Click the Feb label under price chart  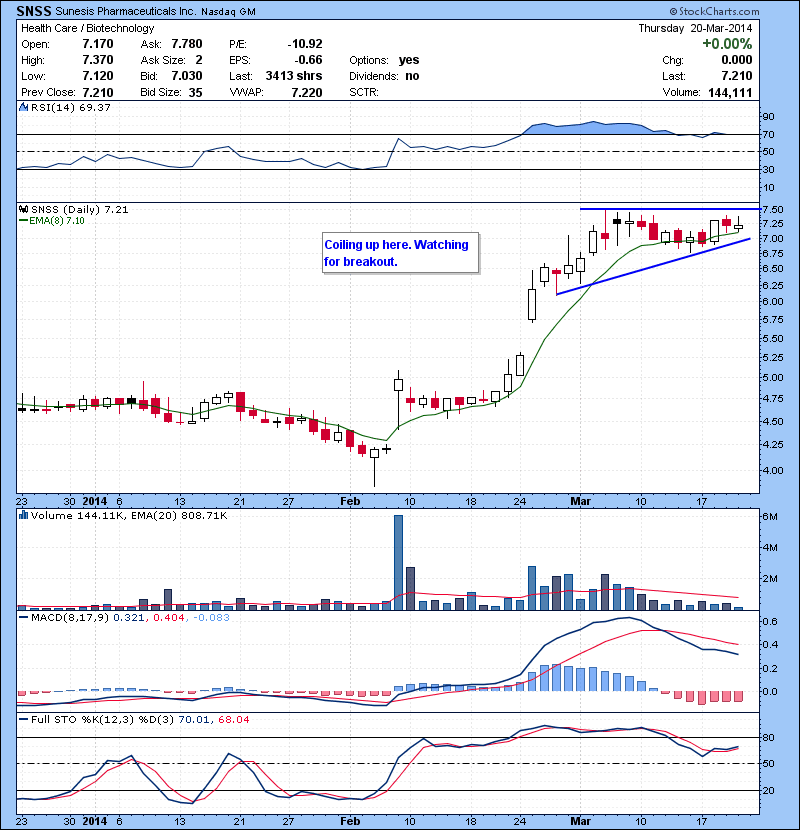pyautogui.click(x=350, y=501)
